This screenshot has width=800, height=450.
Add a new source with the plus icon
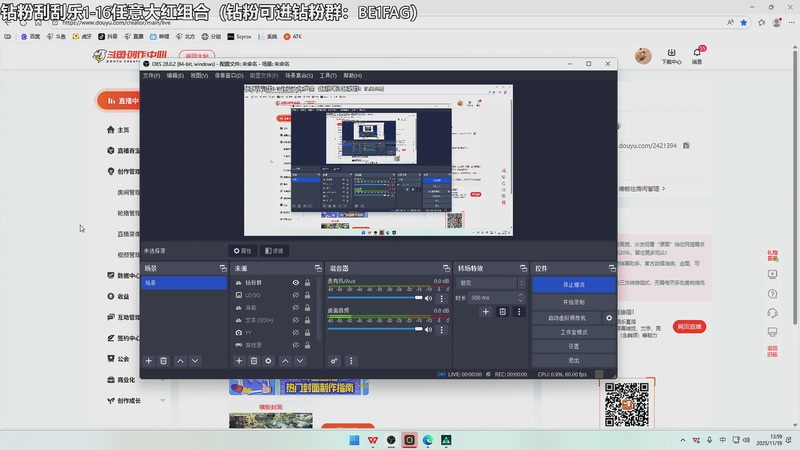coord(239,361)
